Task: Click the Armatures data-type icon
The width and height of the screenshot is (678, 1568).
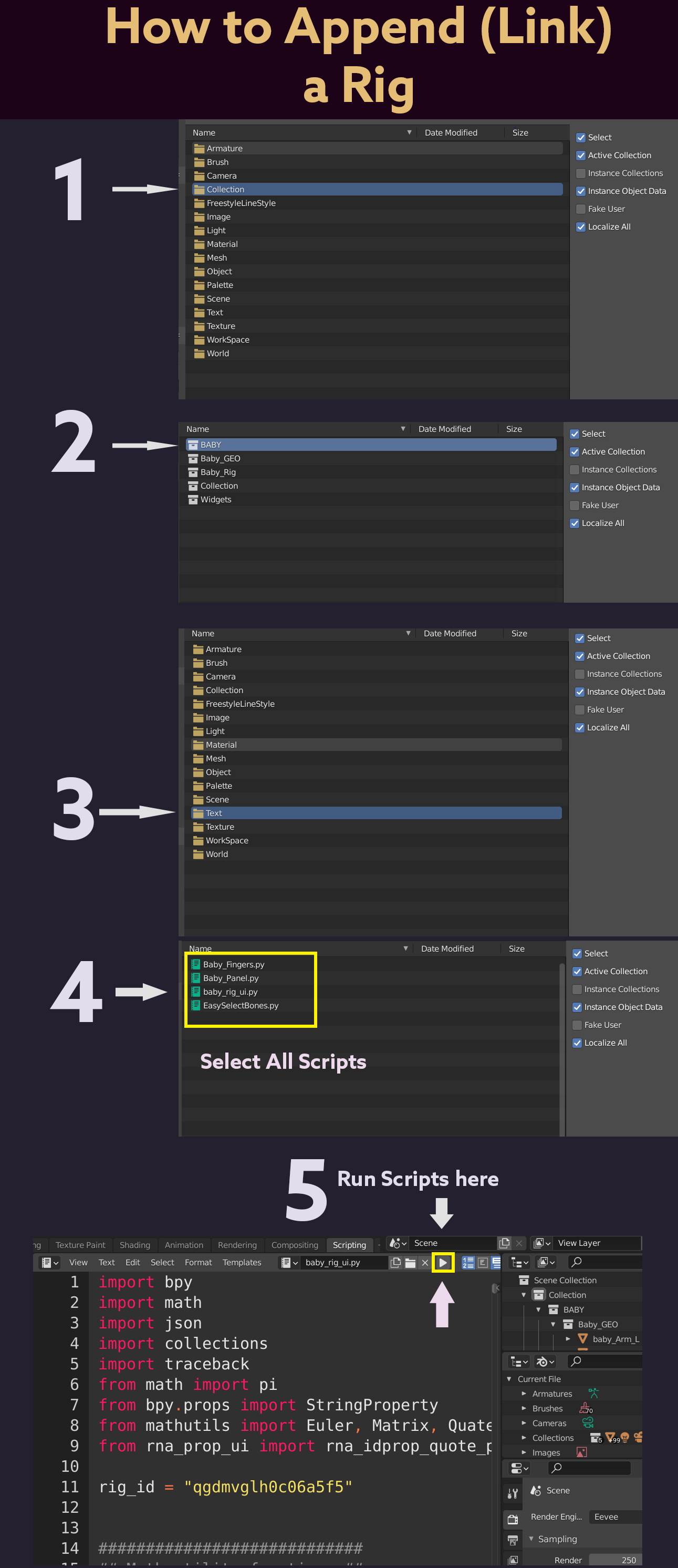Action: pyautogui.click(x=593, y=1392)
